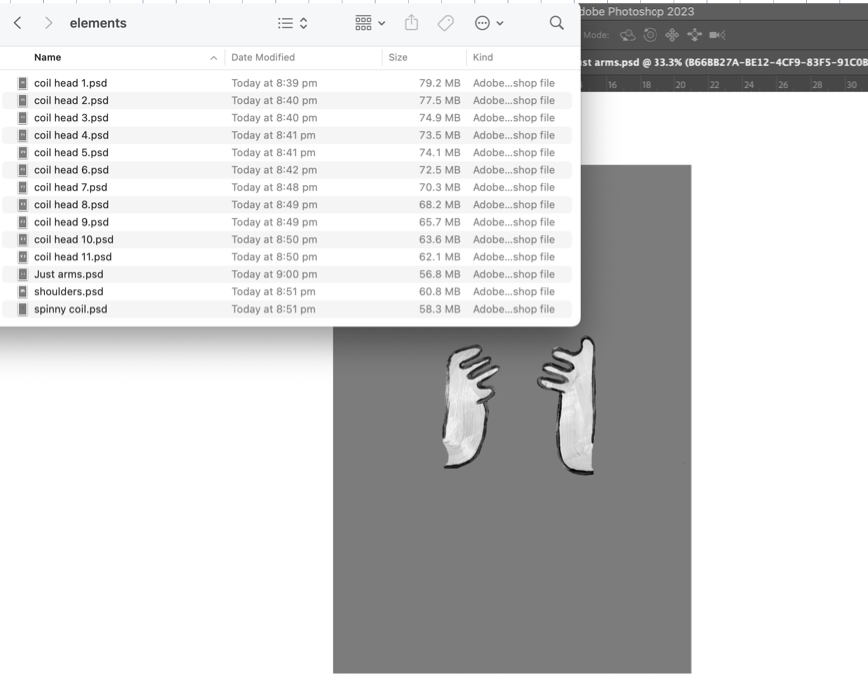Viewport: 868px width, 694px height.
Task: Select the 3D Scale camera icon
Action: click(x=717, y=35)
